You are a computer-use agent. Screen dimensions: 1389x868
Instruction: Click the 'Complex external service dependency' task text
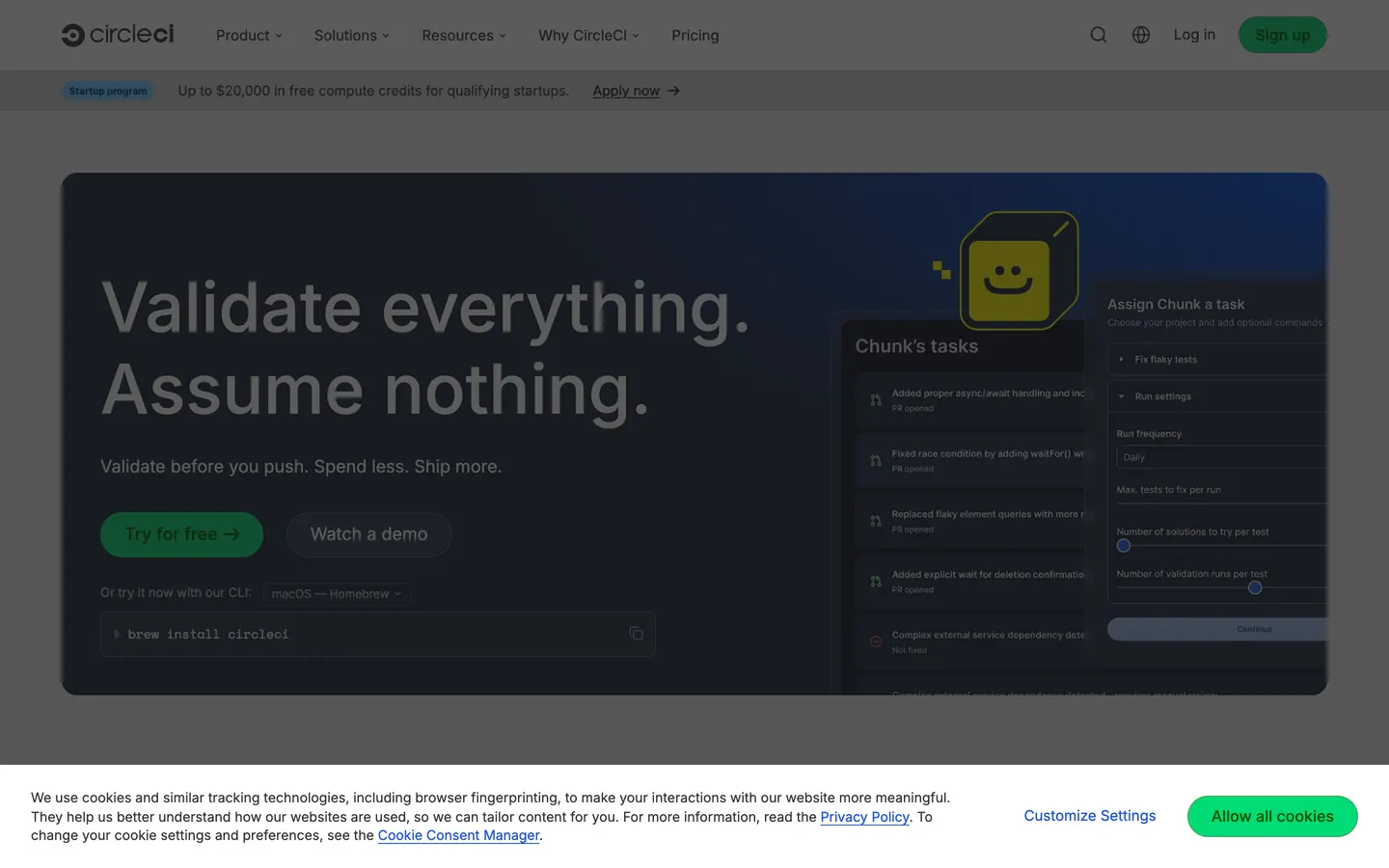pos(988,635)
